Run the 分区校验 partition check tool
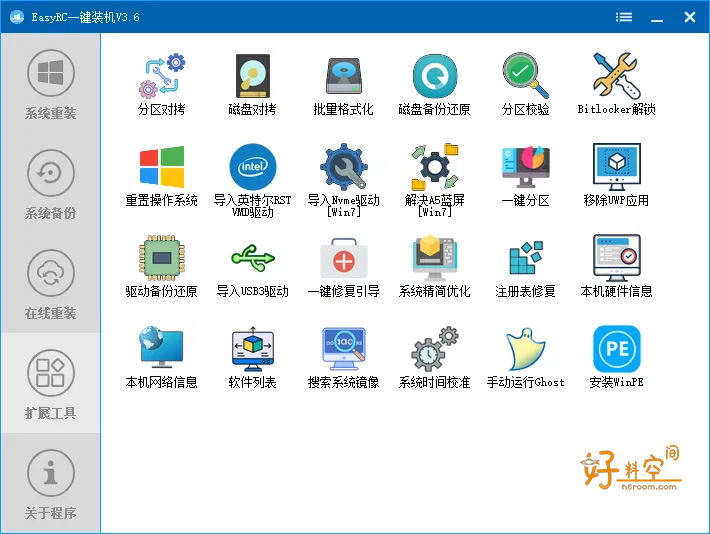Viewport: 710px width, 534px height. click(525, 85)
